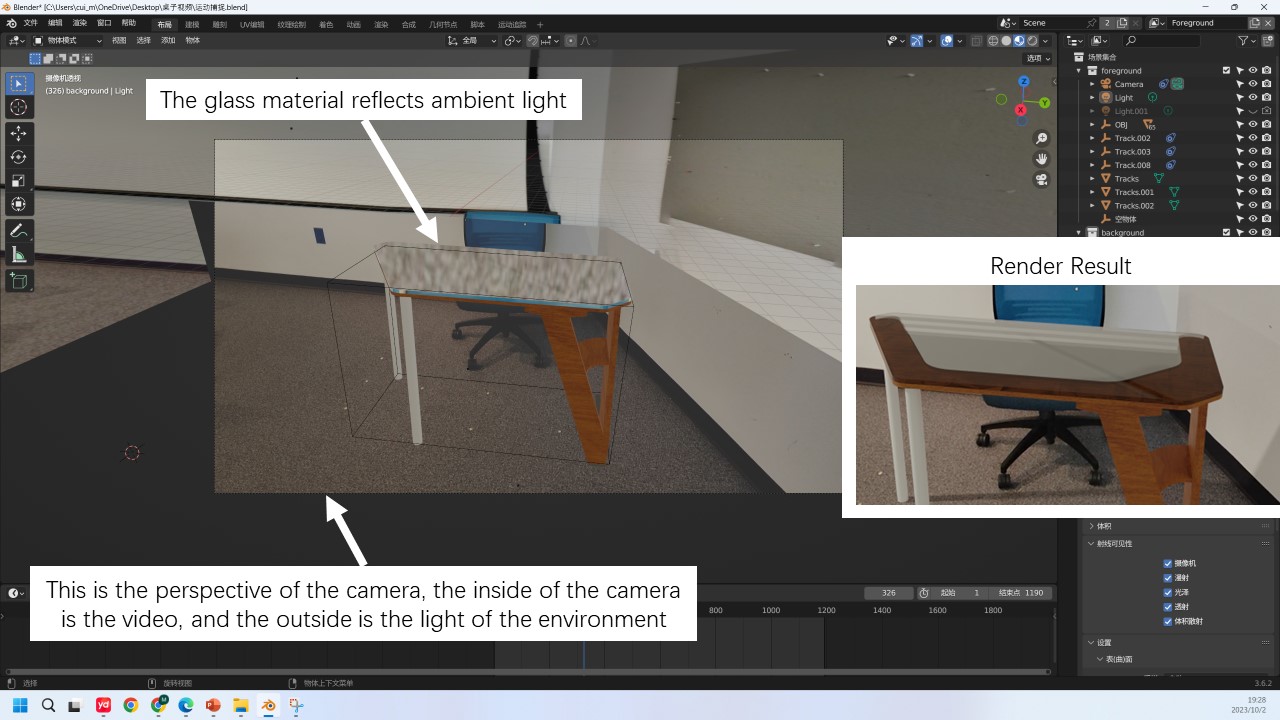
Task: Toggle proportional editing button
Action: tap(571, 41)
